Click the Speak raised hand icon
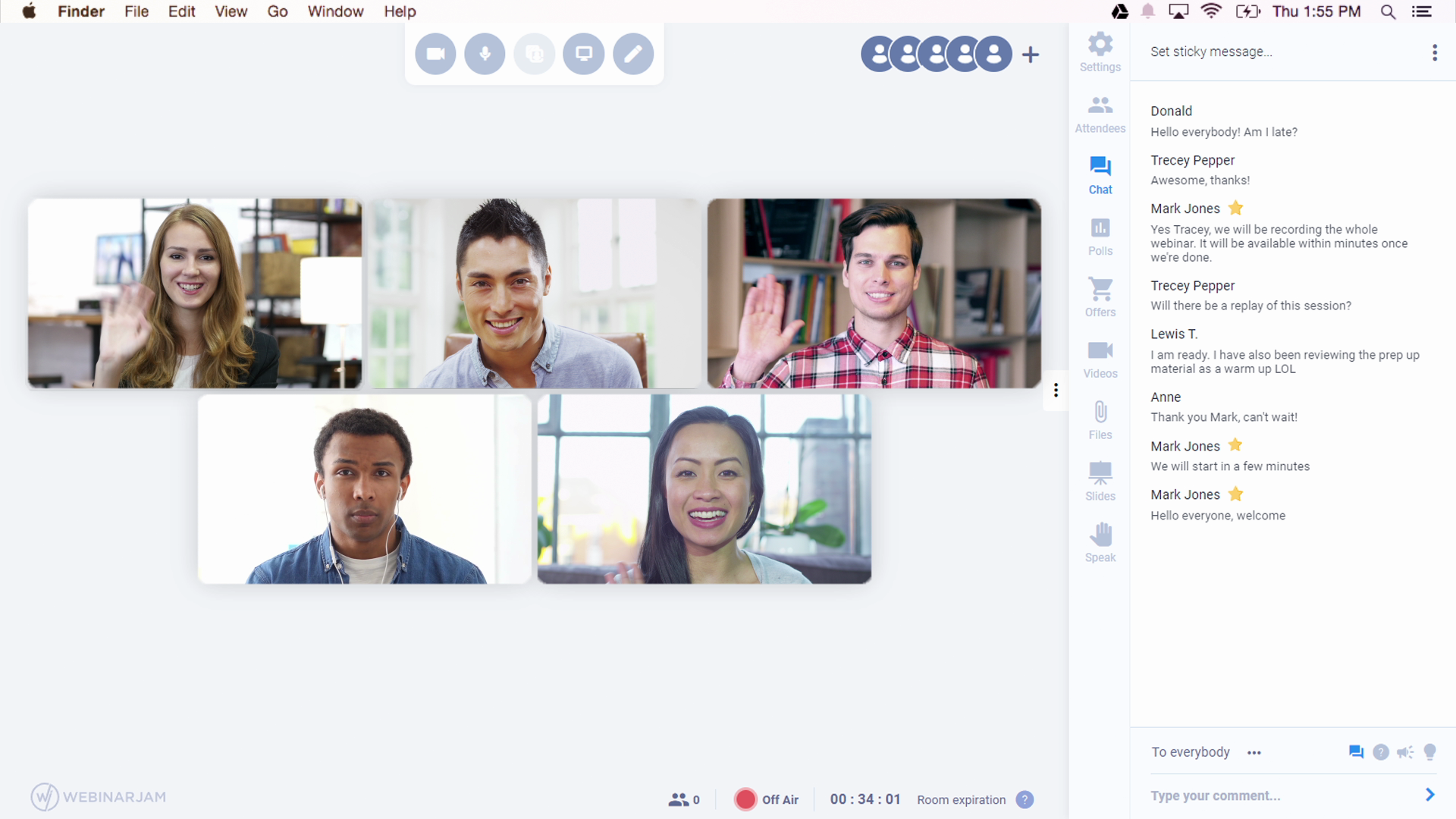Viewport: 1456px width, 819px height. click(1100, 543)
